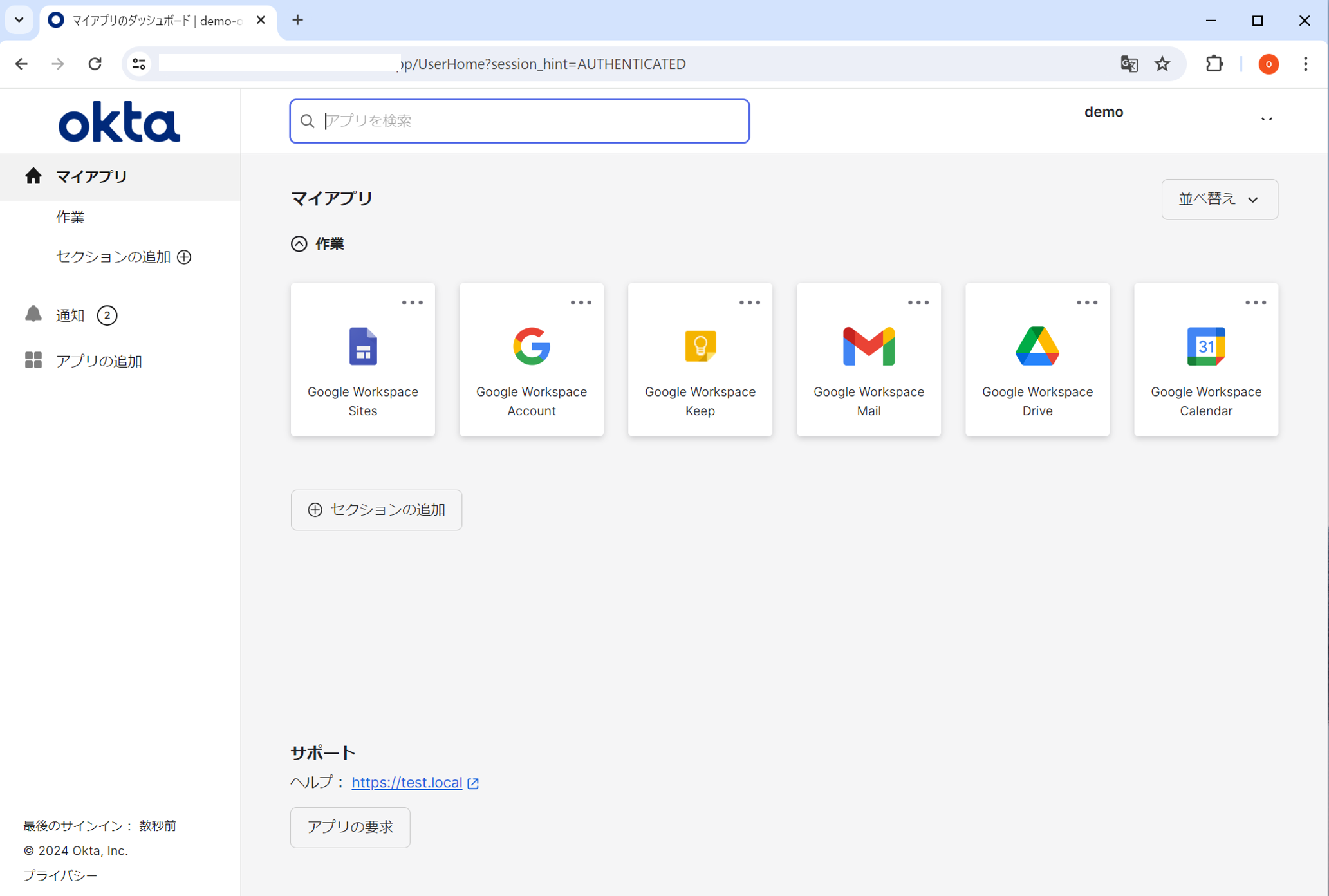The height and width of the screenshot is (896, 1329).
Task: Open the 並べ替え sort dropdown
Action: pyautogui.click(x=1220, y=200)
